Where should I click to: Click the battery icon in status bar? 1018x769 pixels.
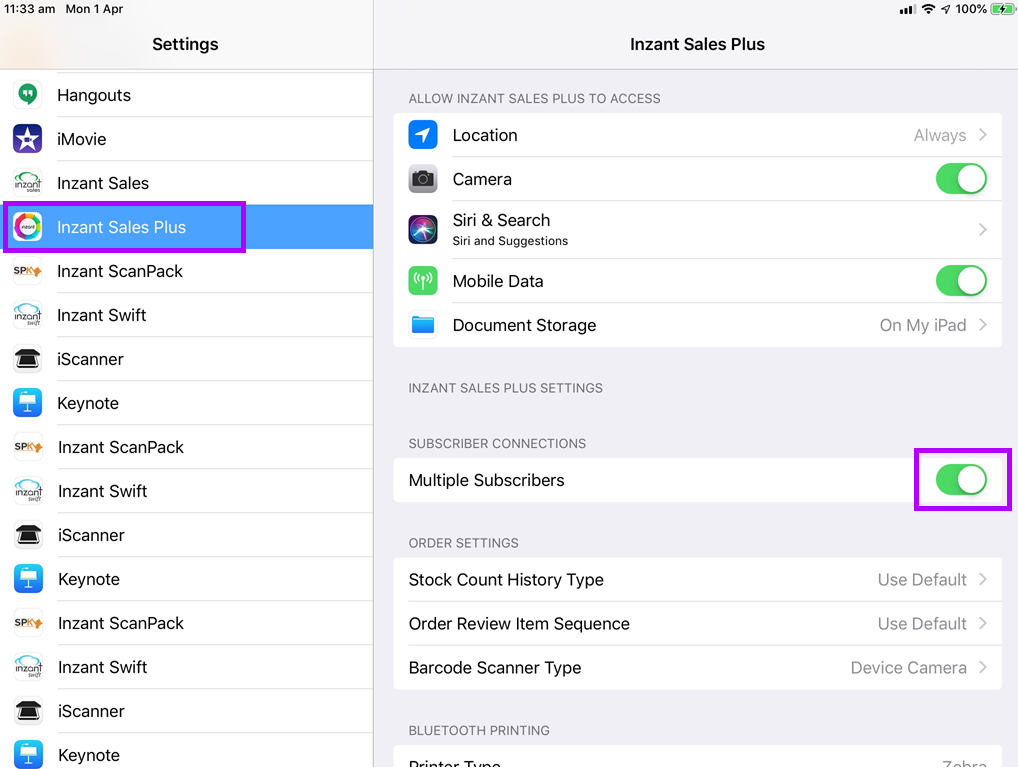(x=1001, y=9)
